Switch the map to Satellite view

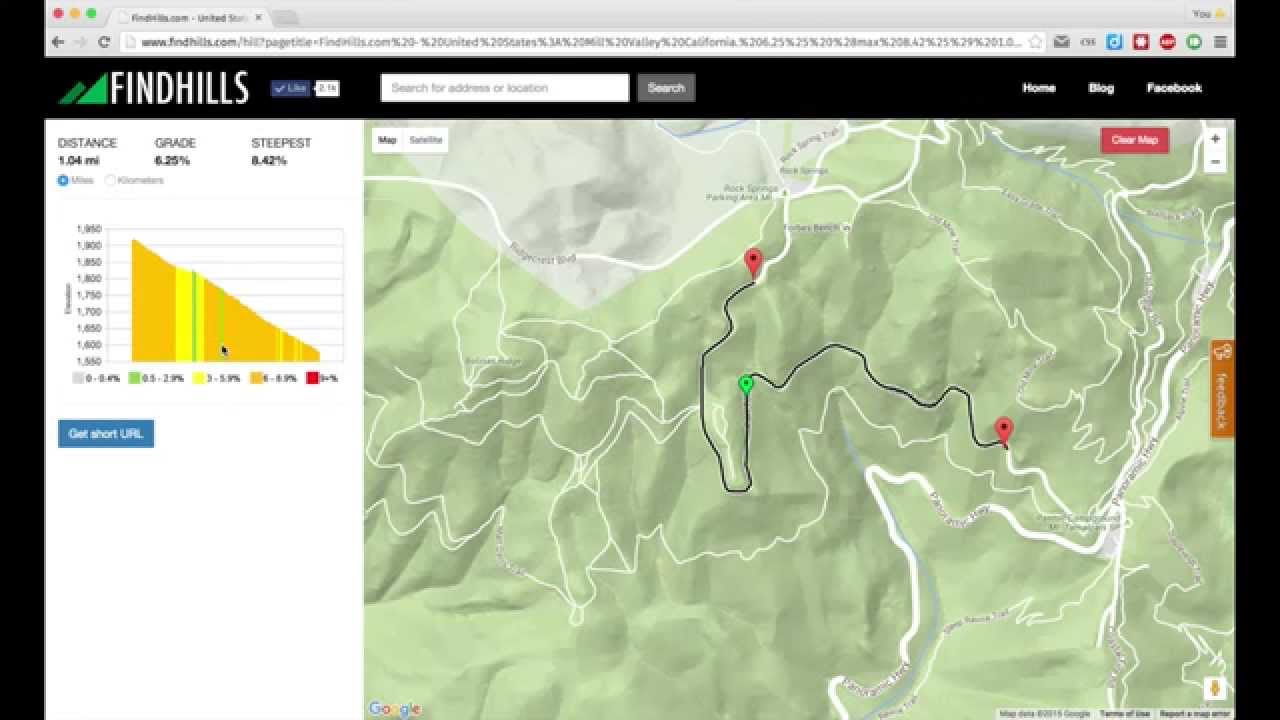425,140
